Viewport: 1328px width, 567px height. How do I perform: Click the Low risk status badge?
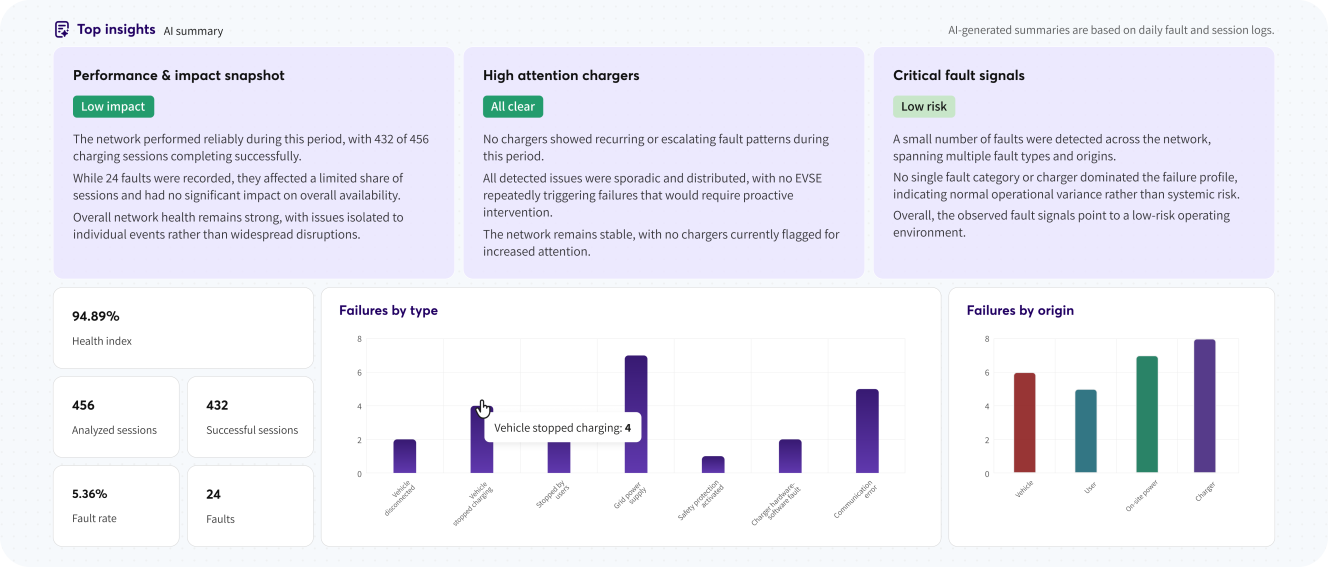click(924, 107)
